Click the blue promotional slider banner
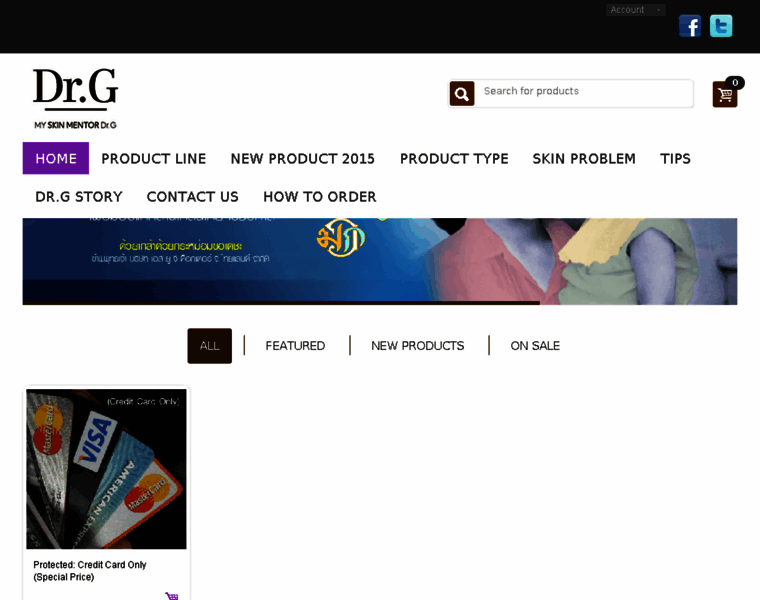 (380, 261)
